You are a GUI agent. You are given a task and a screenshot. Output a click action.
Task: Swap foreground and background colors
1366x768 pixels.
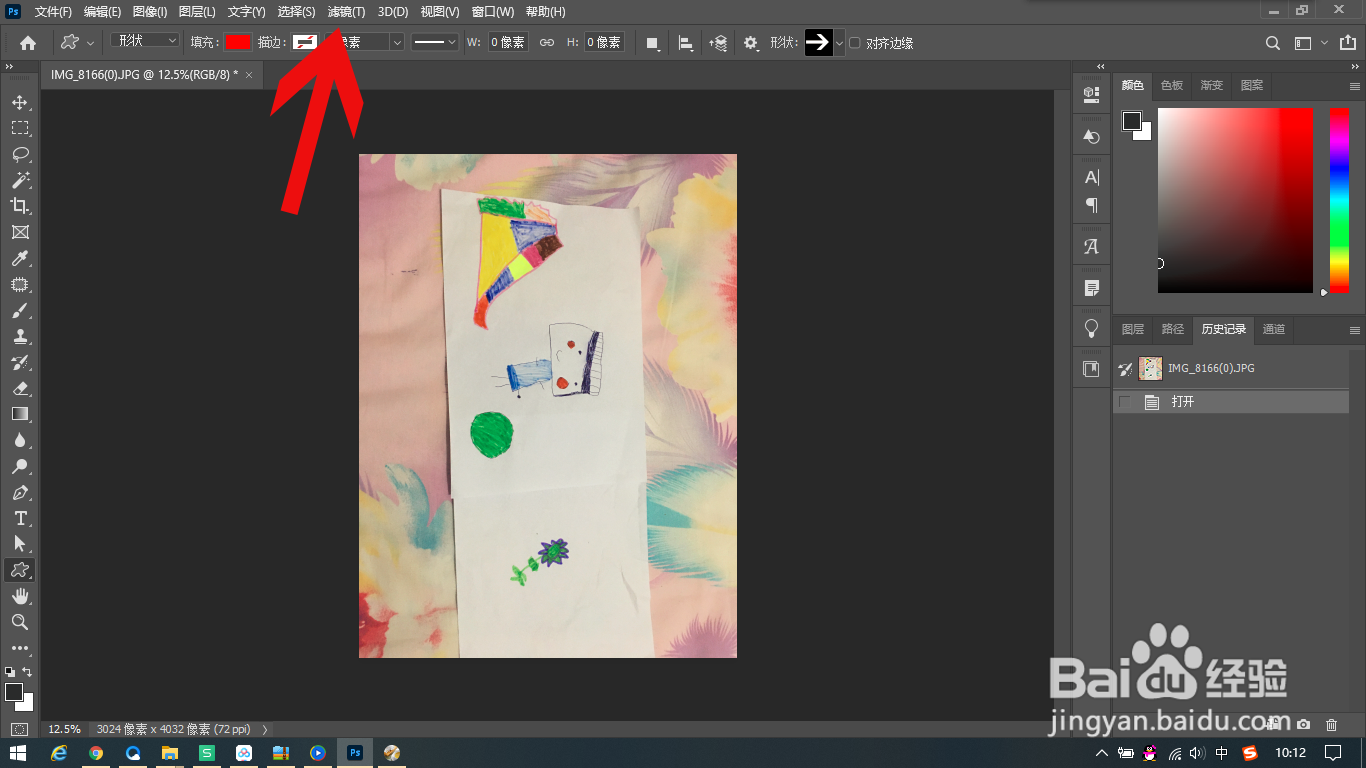pyautogui.click(x=27, y=672)
